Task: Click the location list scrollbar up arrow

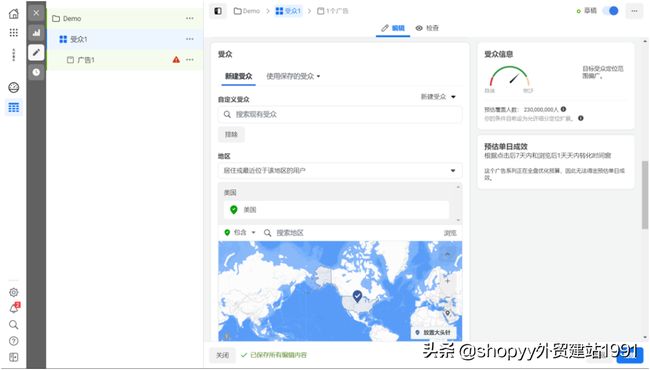Action: (x=458, y=187)
